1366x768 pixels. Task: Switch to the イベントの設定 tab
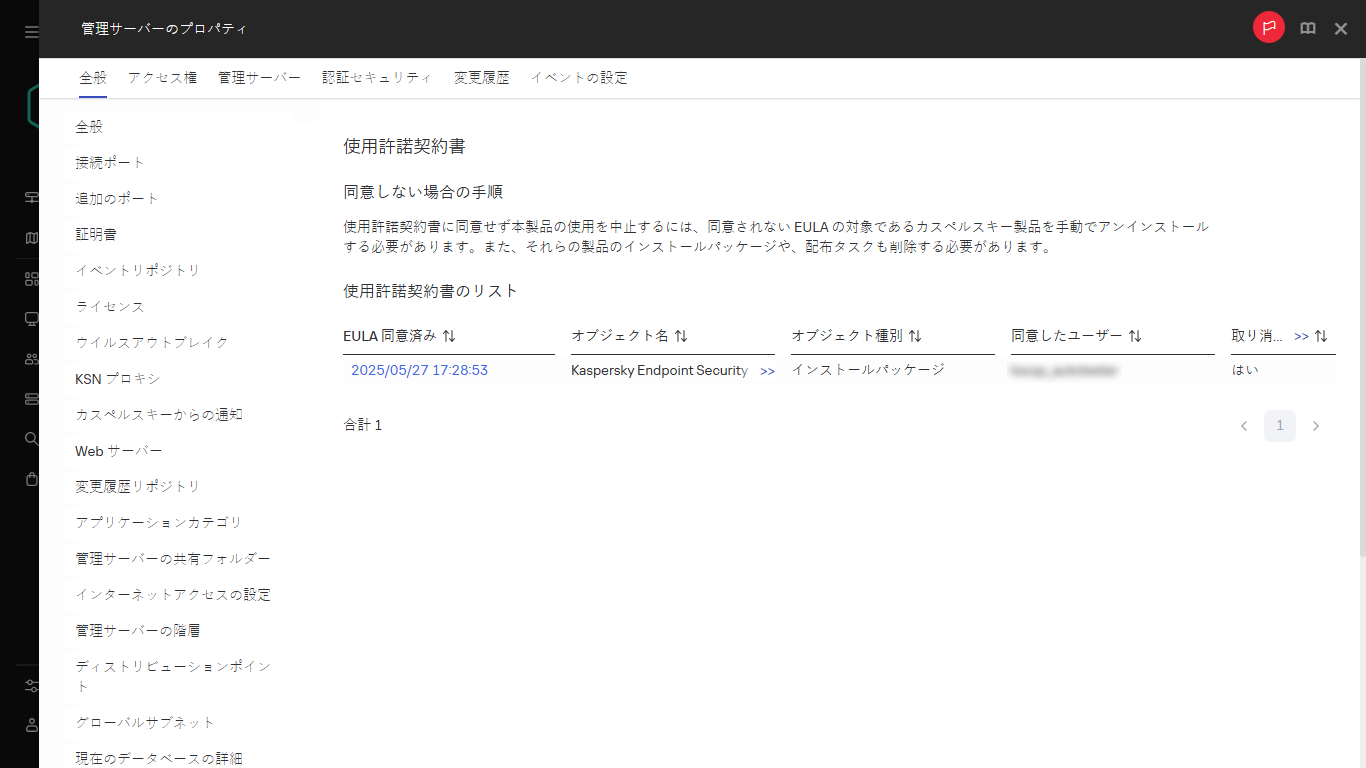pos(578,77)
